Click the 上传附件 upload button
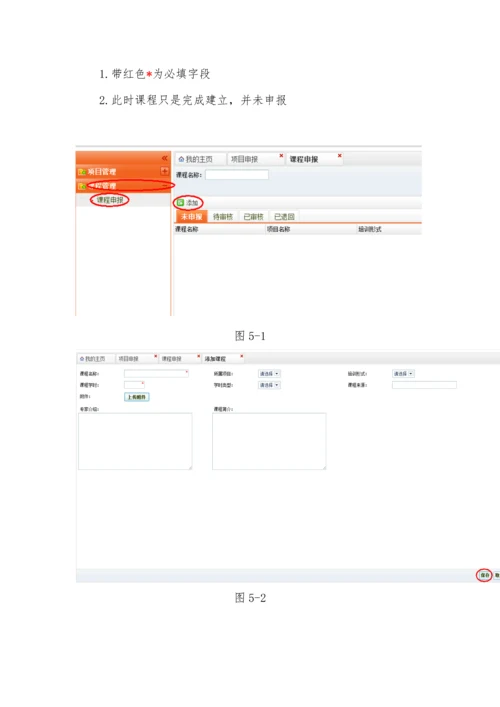Image resolution: width=500 pixels, height=707 pixels. point(137,397)
